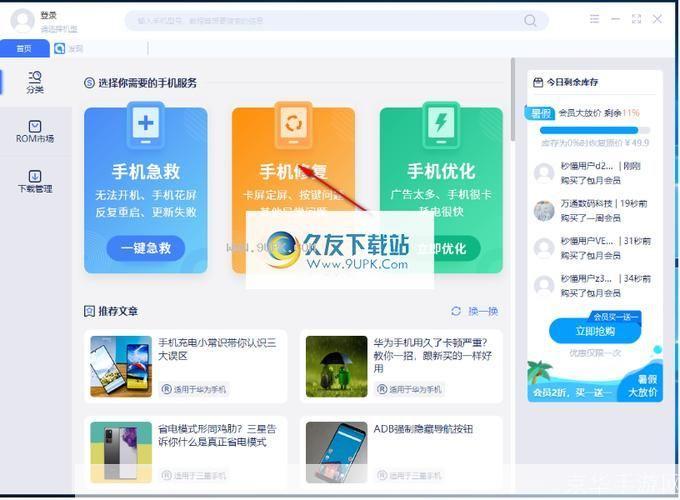The width and height of the screenshot is (680, 500).
Task: Click avatar of 秒刷用户d2 purchase entry
Action: (544, 173)
